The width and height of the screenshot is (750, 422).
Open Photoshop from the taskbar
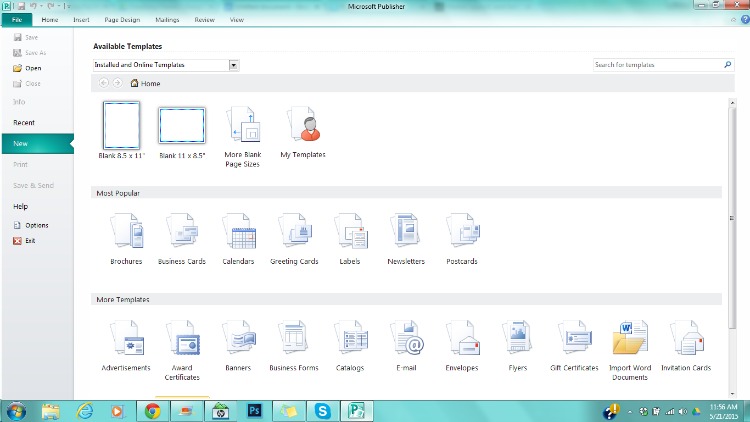coord(254,411)
